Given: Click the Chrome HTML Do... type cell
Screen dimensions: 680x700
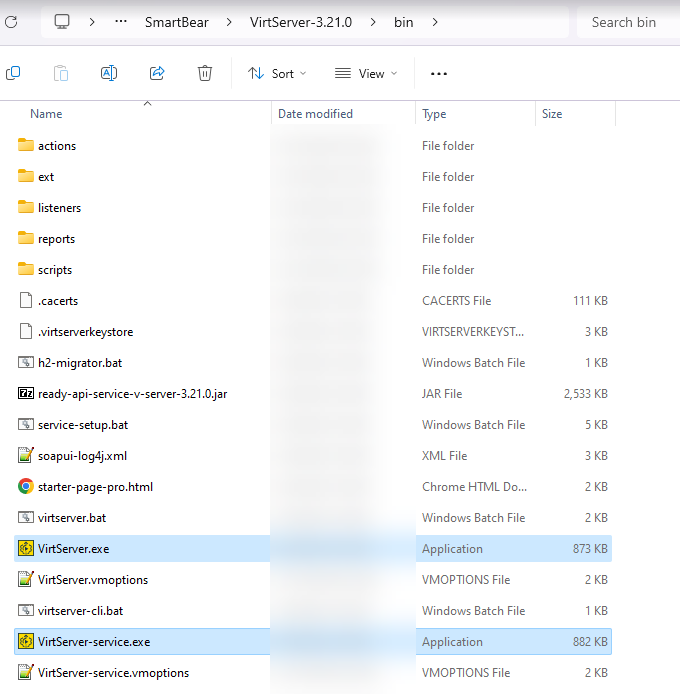Looking at the screenshot, I should click(x=474, y=487).
